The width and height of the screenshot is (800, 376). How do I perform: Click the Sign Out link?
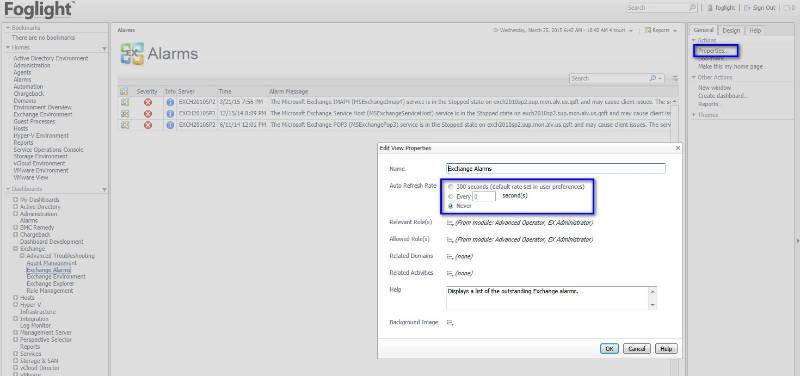tap(764, 8)
